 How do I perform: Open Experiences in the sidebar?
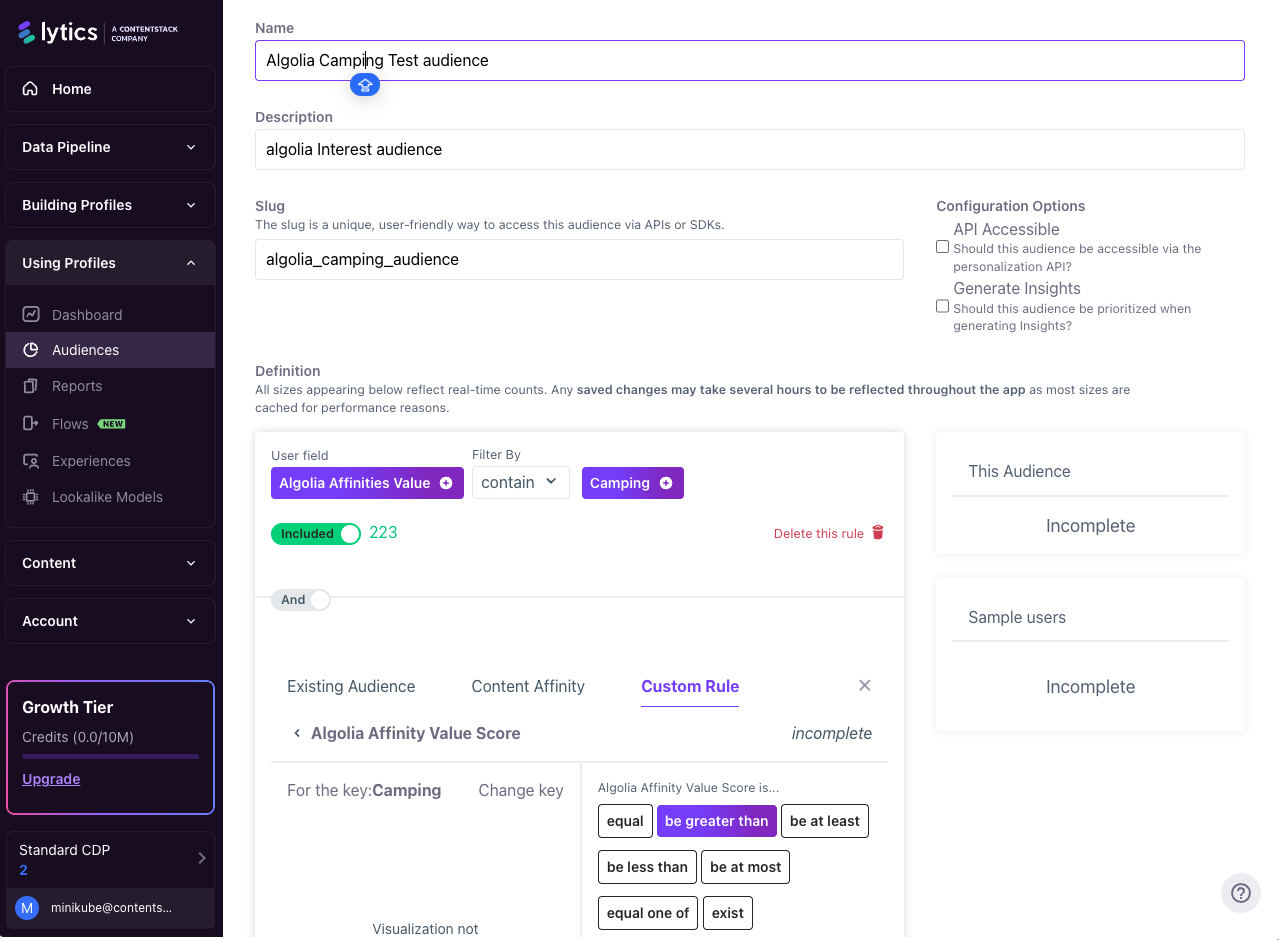click(110, 461)
